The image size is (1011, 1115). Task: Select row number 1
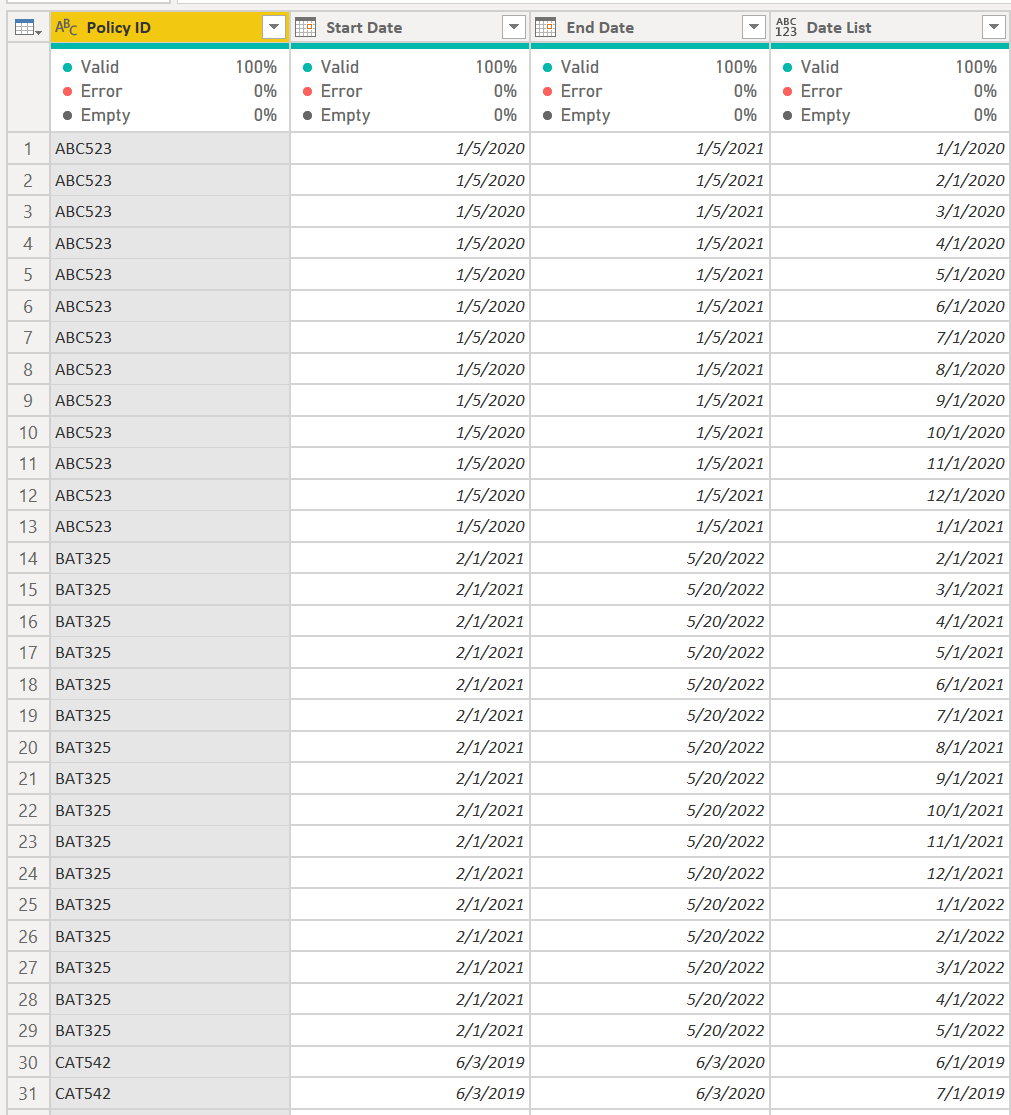click(x=28, y=149)
